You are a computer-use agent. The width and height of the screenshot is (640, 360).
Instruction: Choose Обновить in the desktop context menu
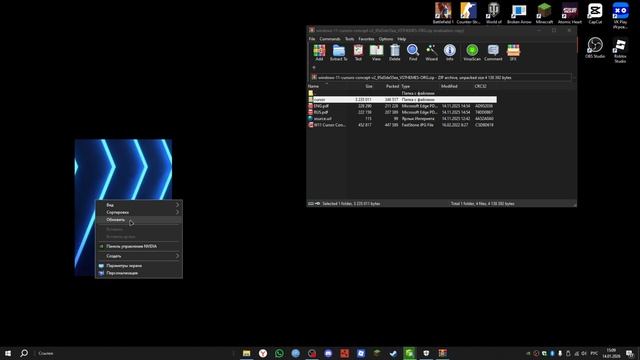[139, 220]
